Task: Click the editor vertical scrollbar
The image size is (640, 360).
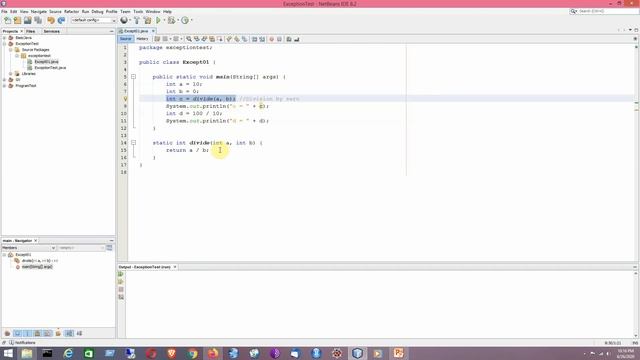Action: click(x=636, y=151)
